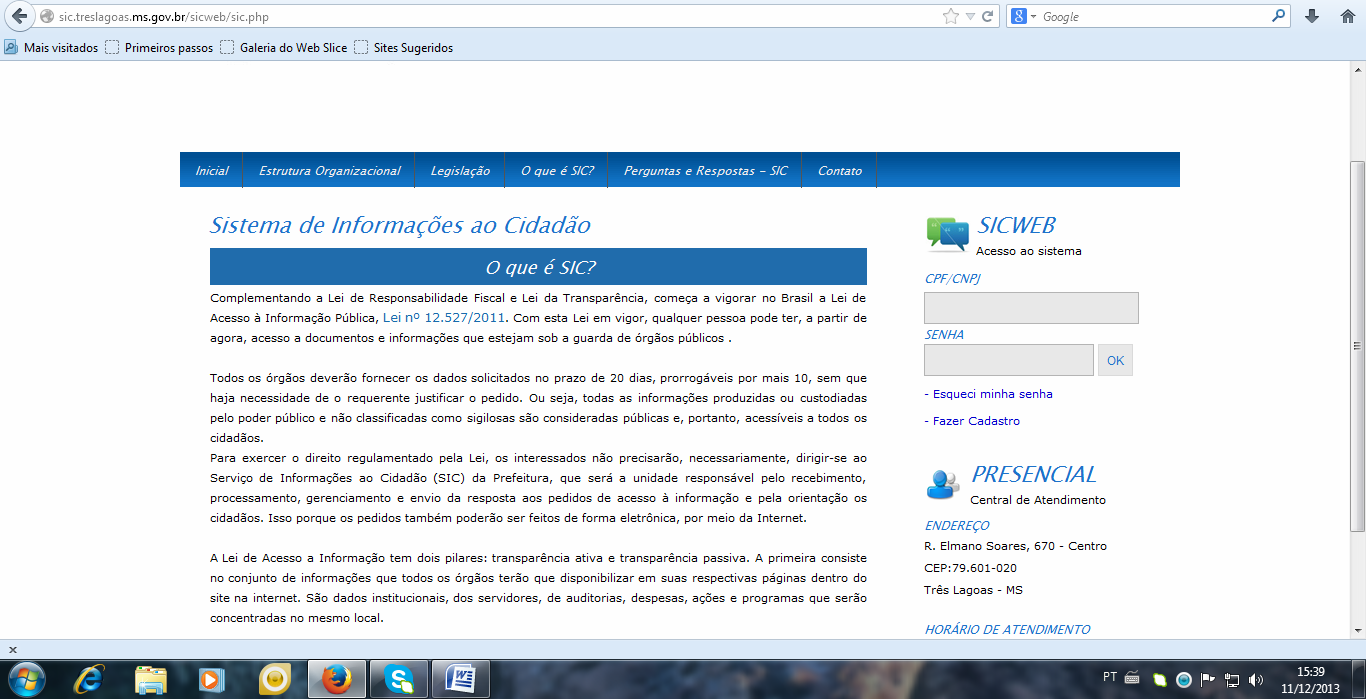
Task: Click the search magnifier icon
Action: click(x=1279, y=16)
